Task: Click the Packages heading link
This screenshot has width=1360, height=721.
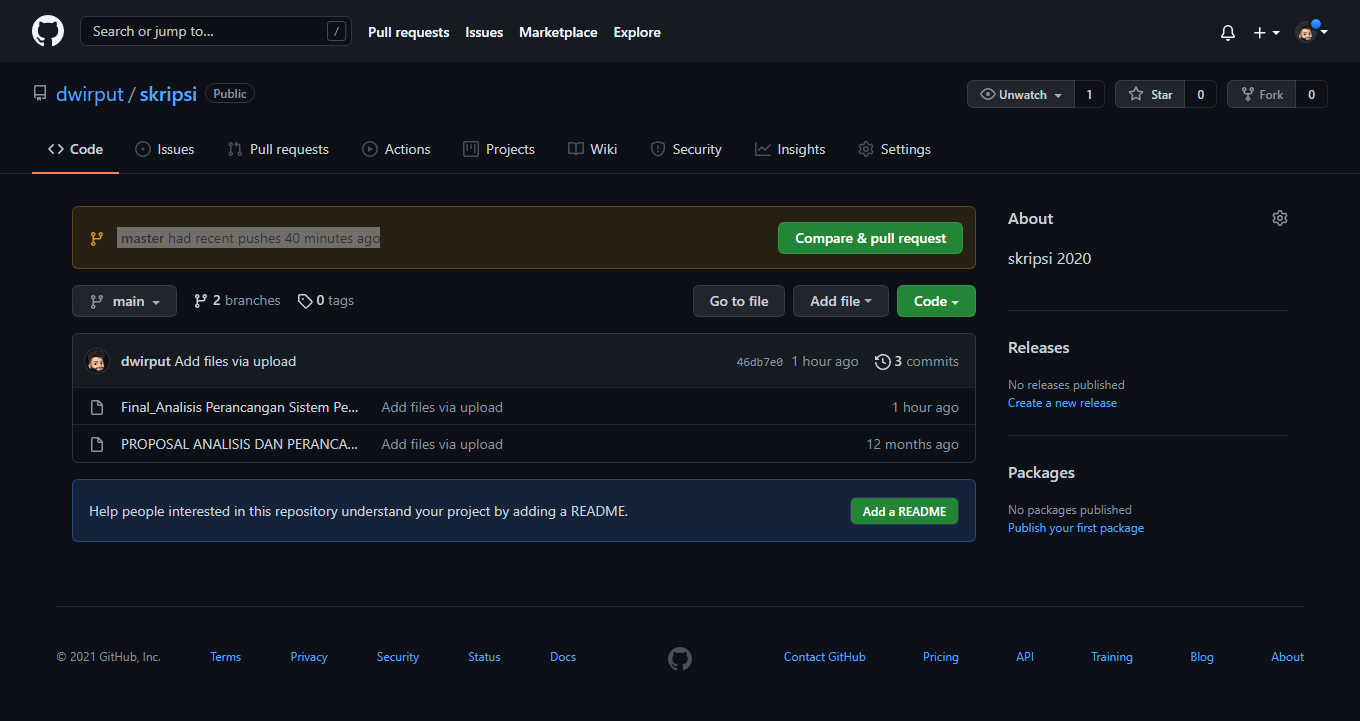Action: (1041, 472)
